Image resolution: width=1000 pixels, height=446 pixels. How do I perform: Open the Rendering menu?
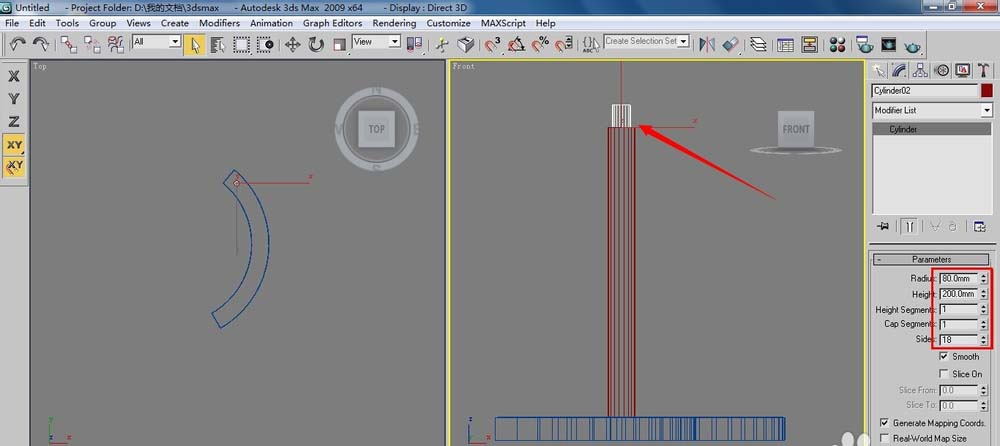pos(395,23)
